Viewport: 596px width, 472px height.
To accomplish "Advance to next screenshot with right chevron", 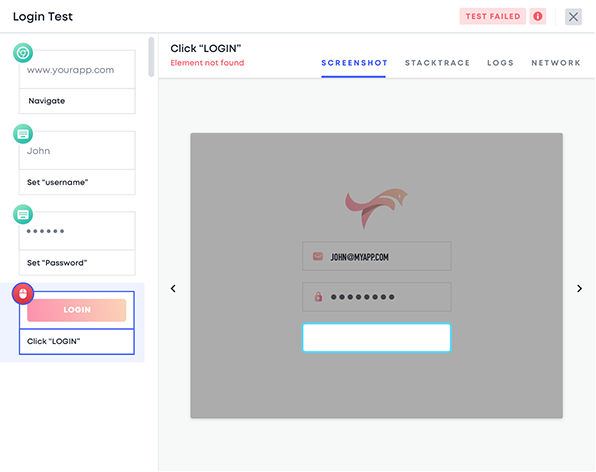I will [x=579, y=288].
